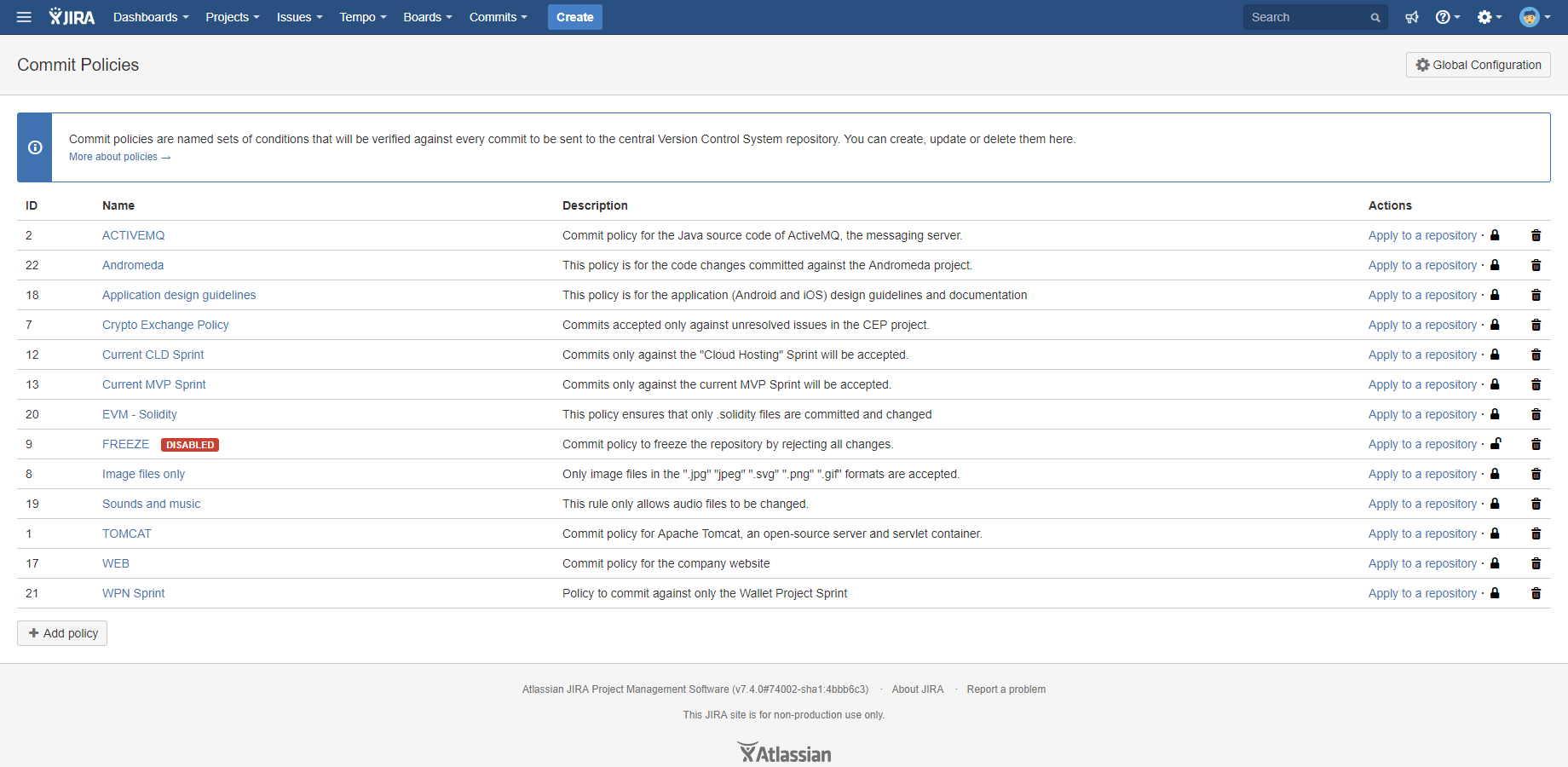The image size is (1568, 767).
Task: Click the Add policy button
Action: (x=62, y=633)
